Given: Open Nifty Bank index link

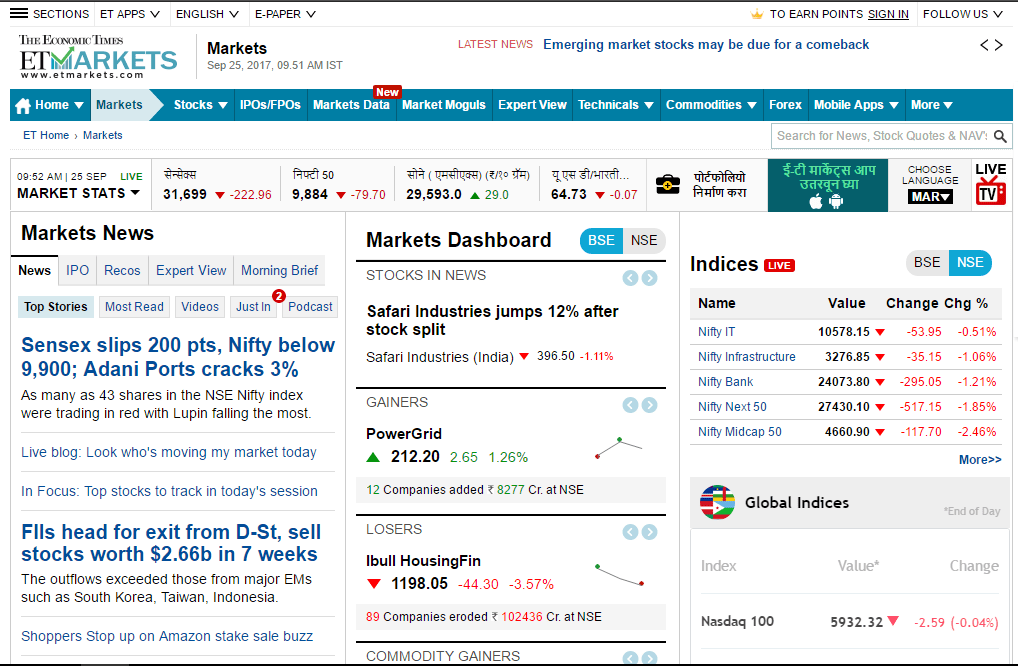Looking at the screenshot, I should (x=726, y=382).
